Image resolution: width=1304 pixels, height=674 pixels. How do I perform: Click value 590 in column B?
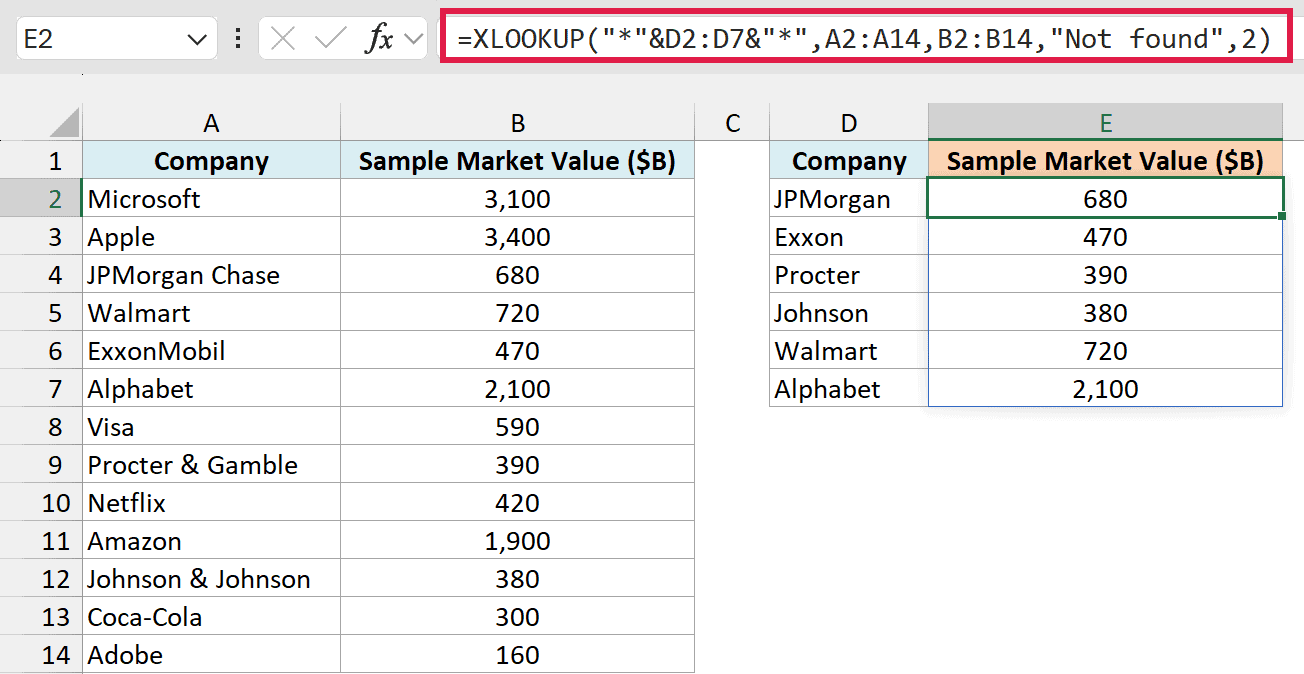pos(517,427)
